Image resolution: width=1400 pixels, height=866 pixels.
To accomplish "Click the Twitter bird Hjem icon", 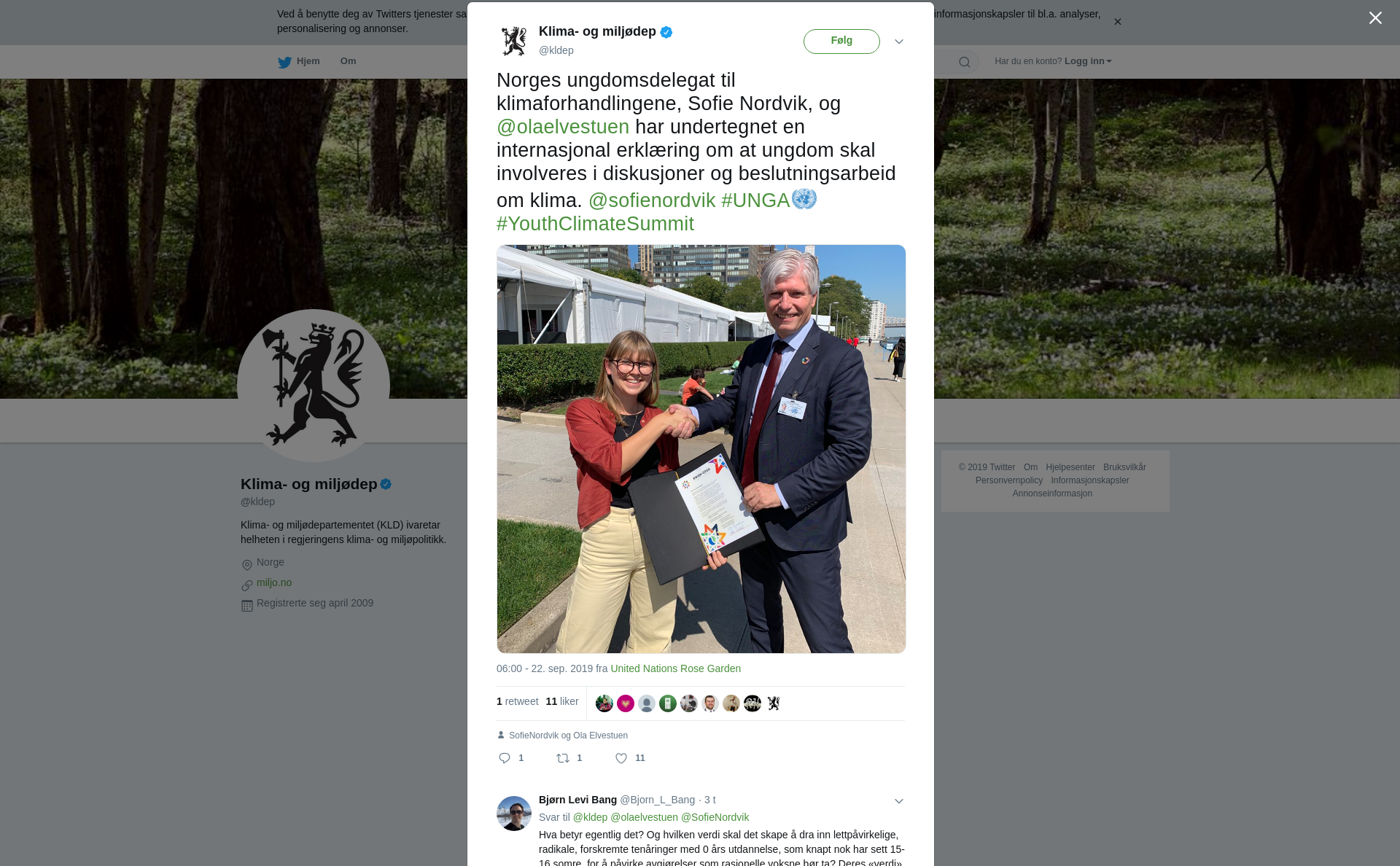I will point(284,62).
